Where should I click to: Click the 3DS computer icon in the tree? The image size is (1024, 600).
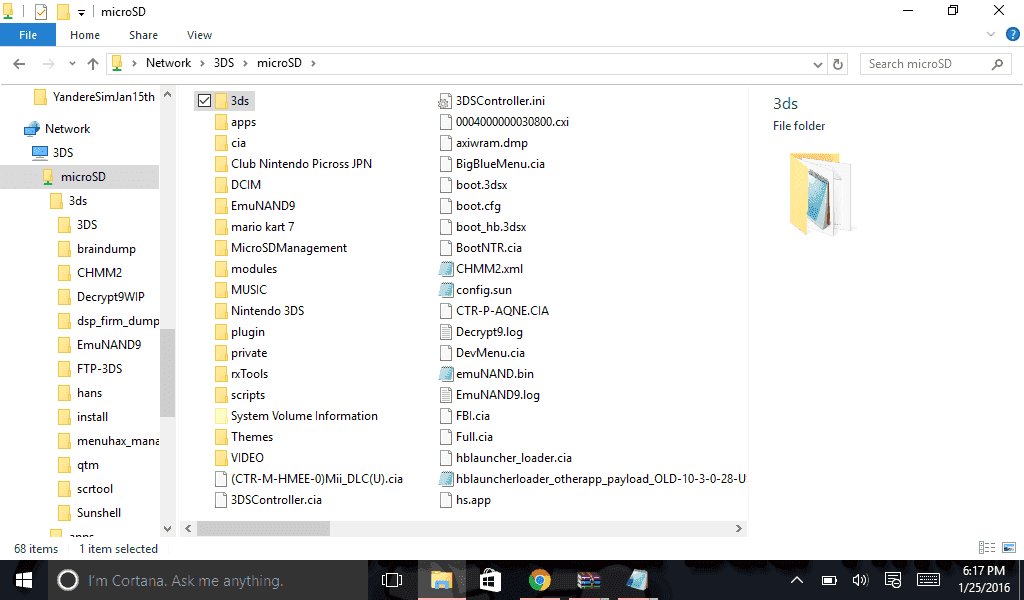[40, 153]
